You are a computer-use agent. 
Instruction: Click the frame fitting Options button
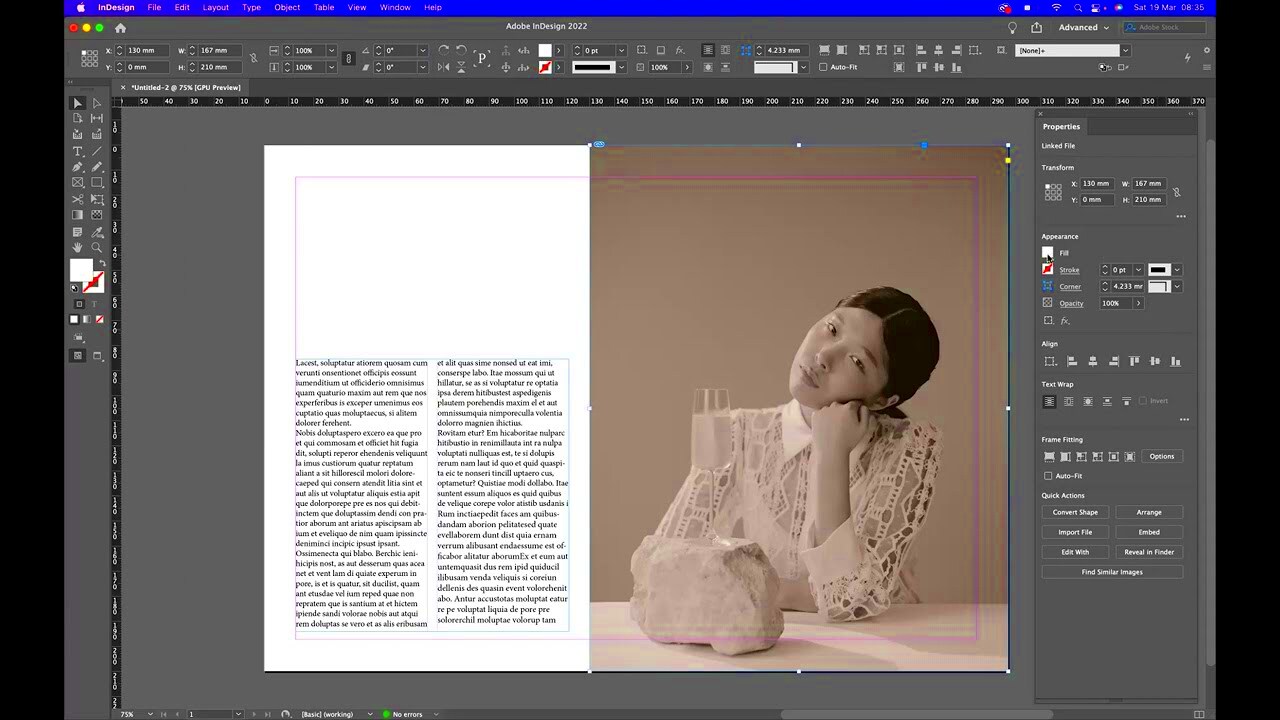click(1161, 456)
